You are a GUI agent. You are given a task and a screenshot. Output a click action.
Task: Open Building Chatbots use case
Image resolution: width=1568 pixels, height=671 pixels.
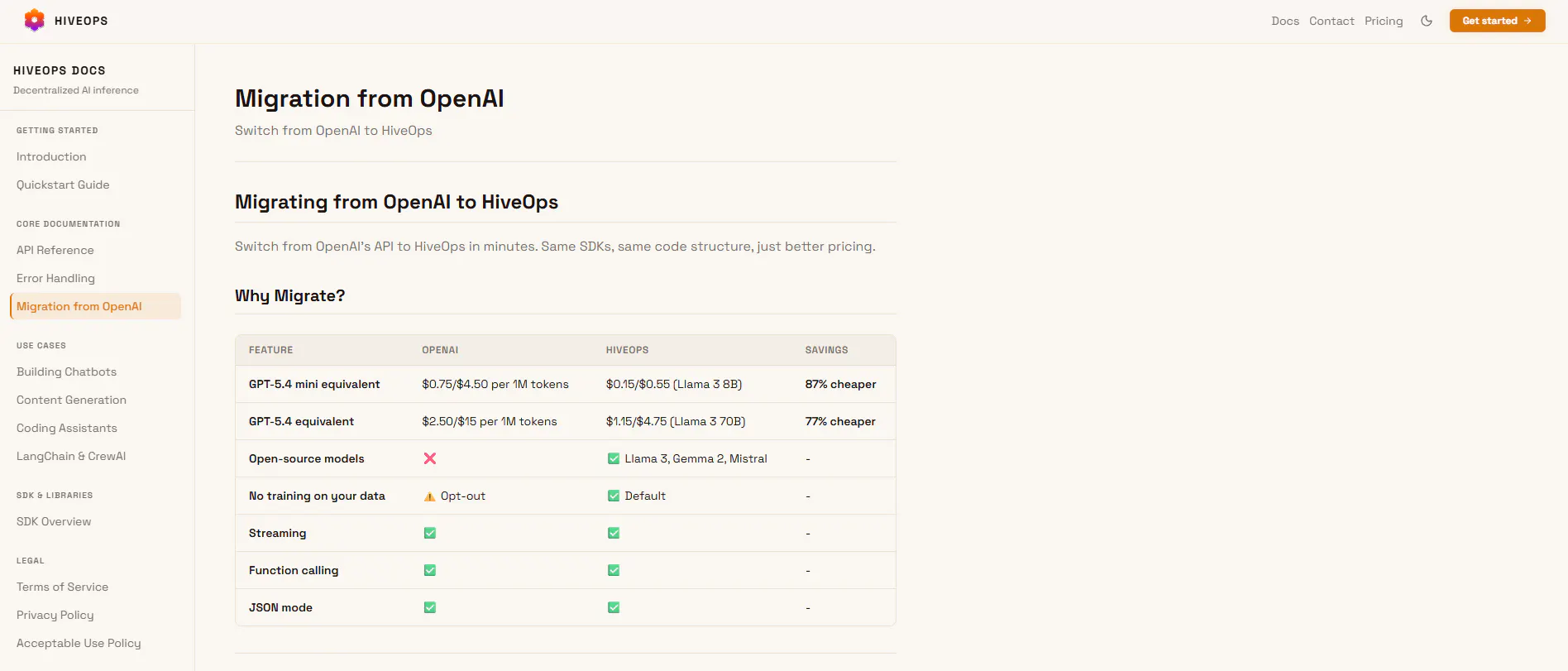coord(66,371)
